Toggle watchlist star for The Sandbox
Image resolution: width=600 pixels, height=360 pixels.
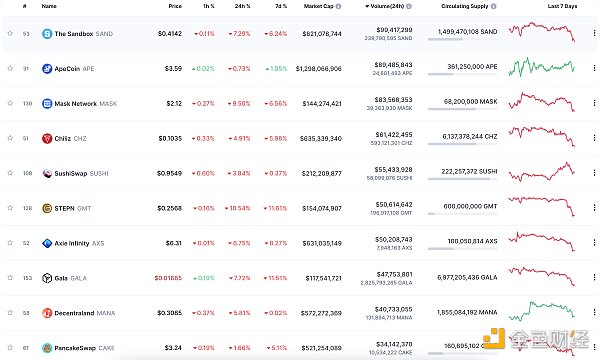(x=10, y=33)
